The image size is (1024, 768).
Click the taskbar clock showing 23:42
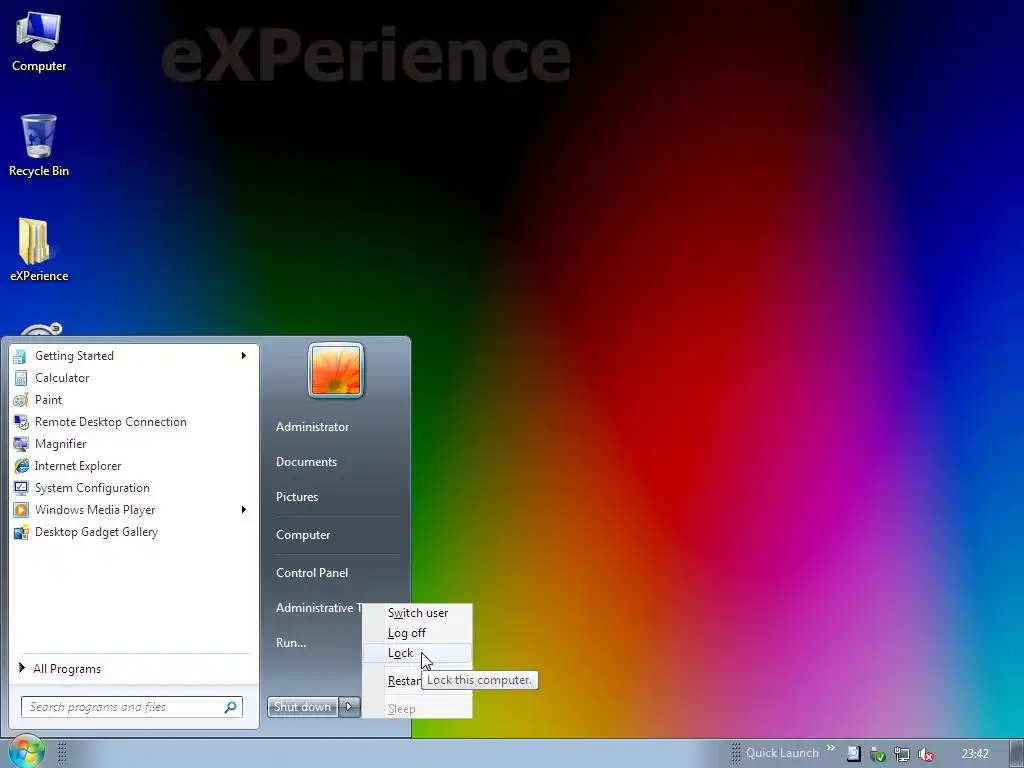(x=975, y=754)
